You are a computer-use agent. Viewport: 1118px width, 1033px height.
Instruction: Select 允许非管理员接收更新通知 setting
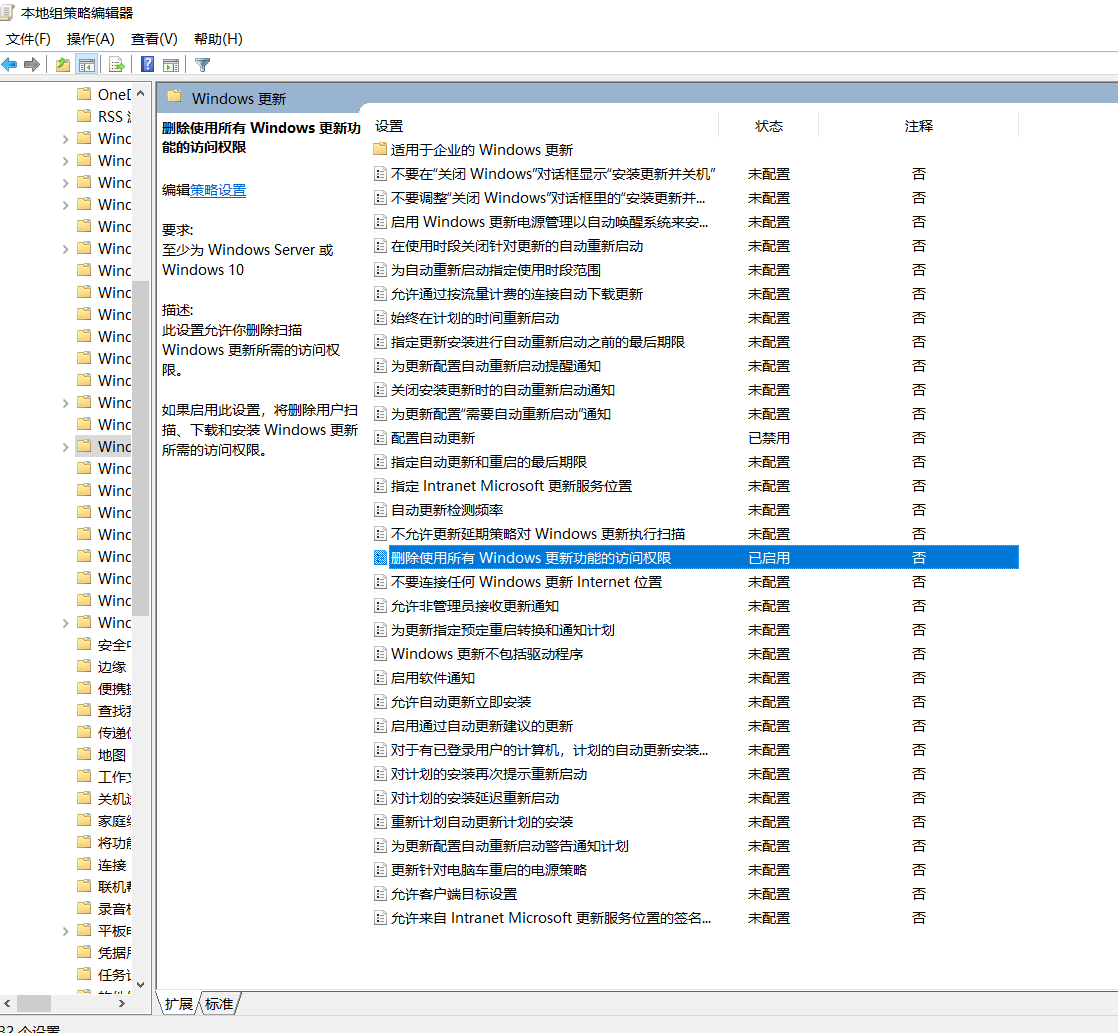(x=475, y=606)
